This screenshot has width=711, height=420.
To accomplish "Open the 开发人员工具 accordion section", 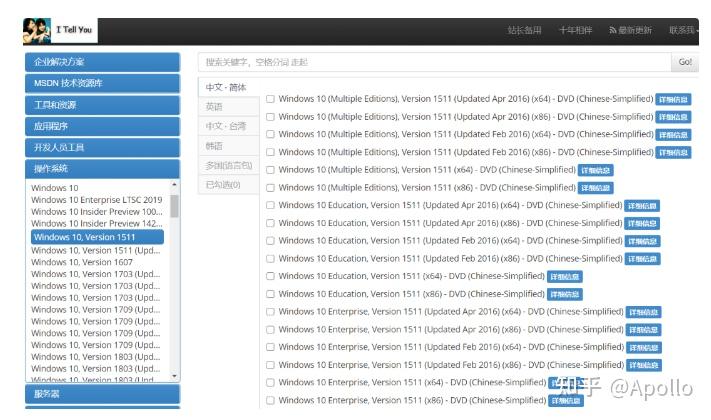I will pos(102,147).
